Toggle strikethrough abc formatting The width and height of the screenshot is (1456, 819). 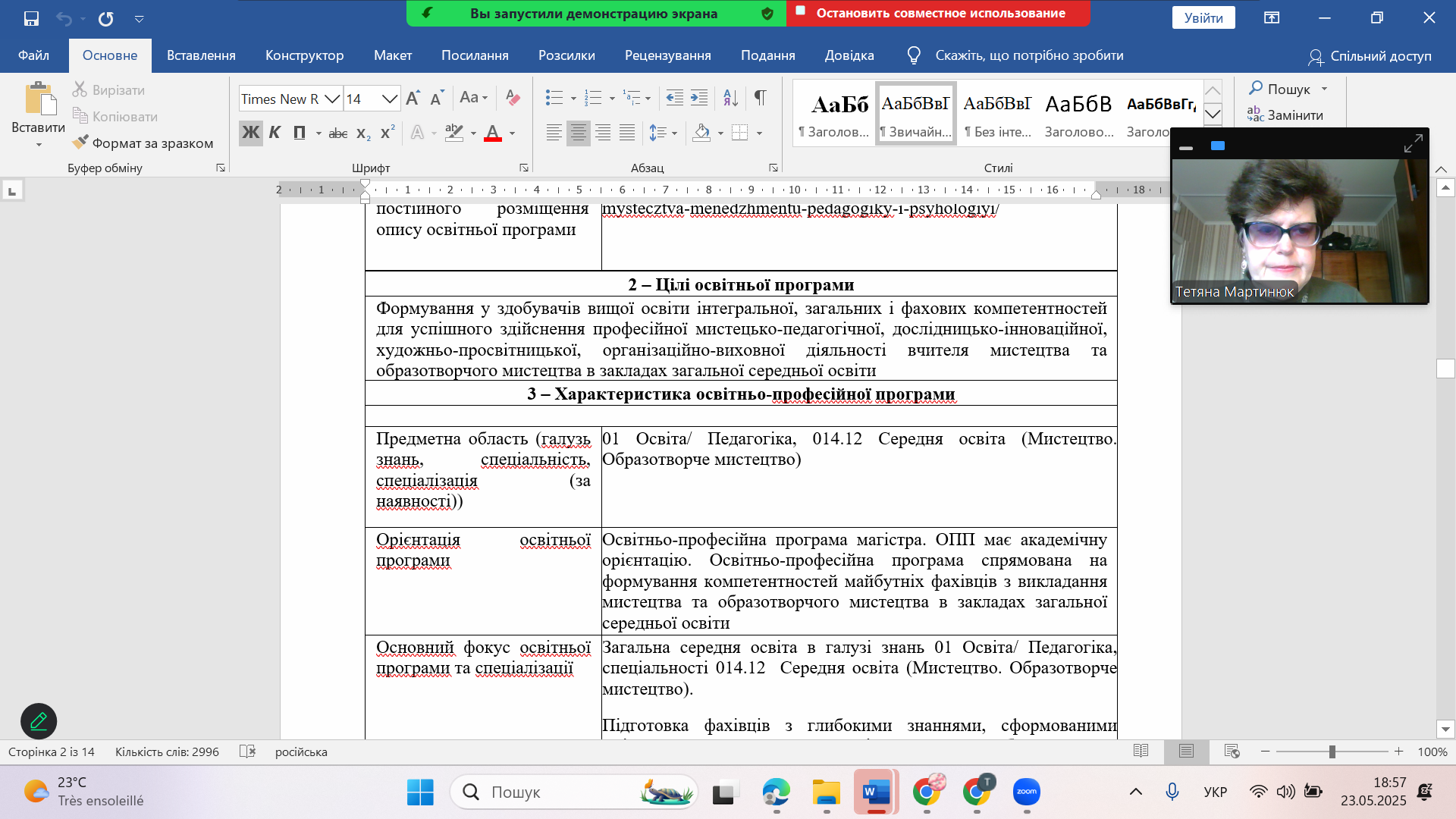coord(338,133)
